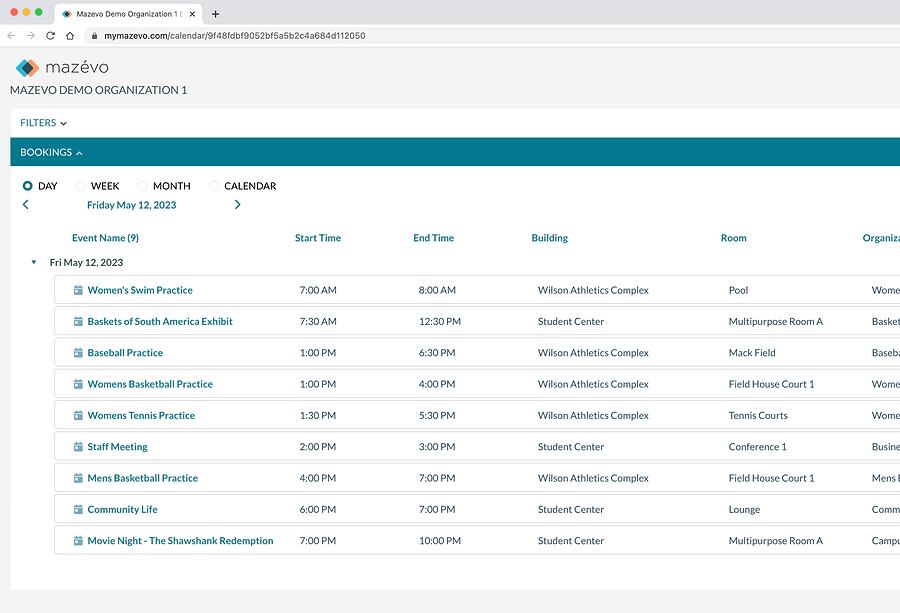The height and width of the screenshot is (613, 900).
Task: Collapse the Fri May 12, 2023 group
Action: tap(33, 262)
